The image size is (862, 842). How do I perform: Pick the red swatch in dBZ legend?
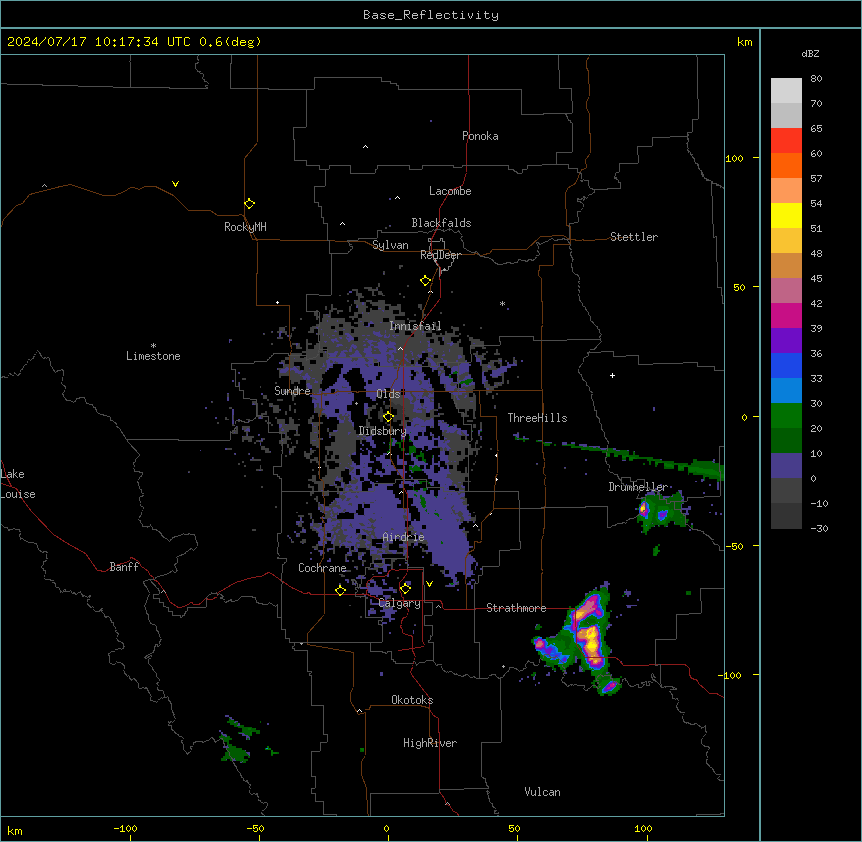coord(786,140)
